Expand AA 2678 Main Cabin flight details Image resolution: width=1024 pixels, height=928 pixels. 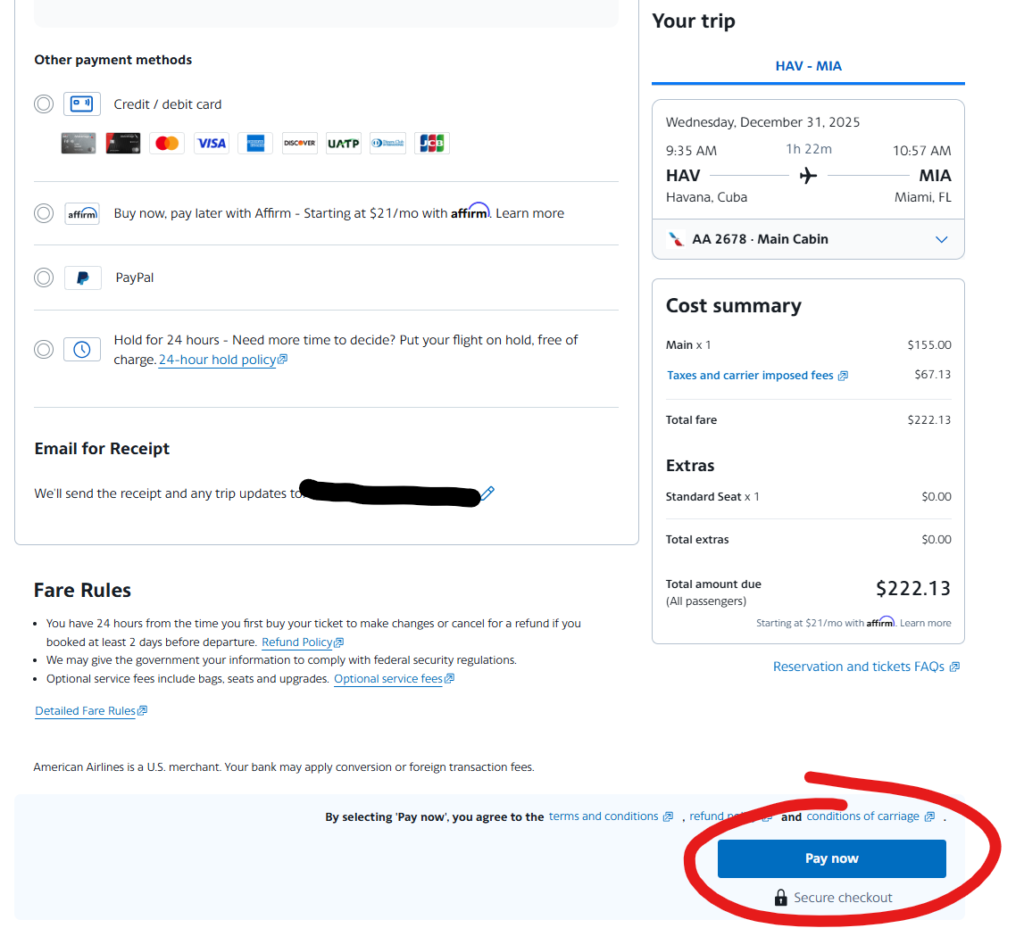pos(940,240)
